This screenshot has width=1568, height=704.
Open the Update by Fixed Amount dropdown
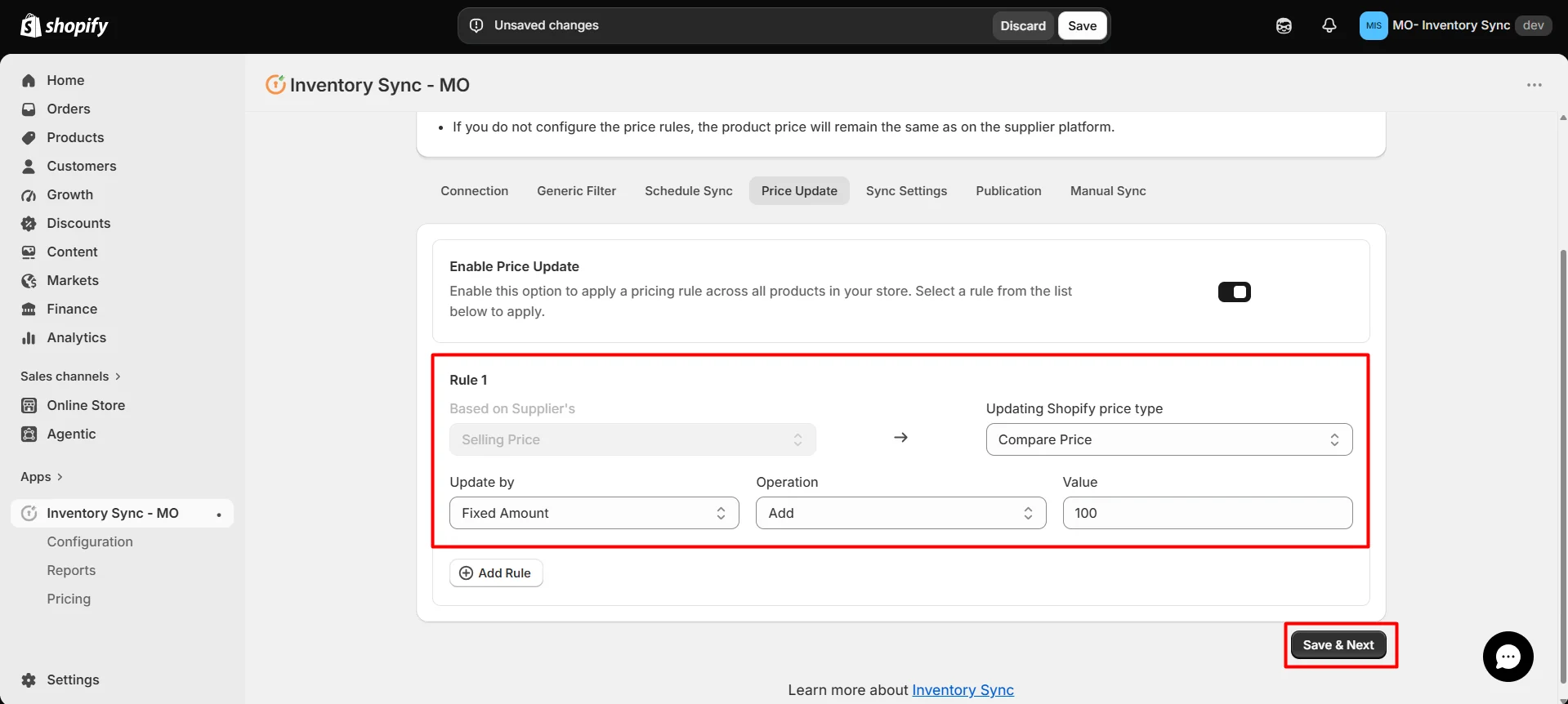pyautogui.click(x=594, y=513)
